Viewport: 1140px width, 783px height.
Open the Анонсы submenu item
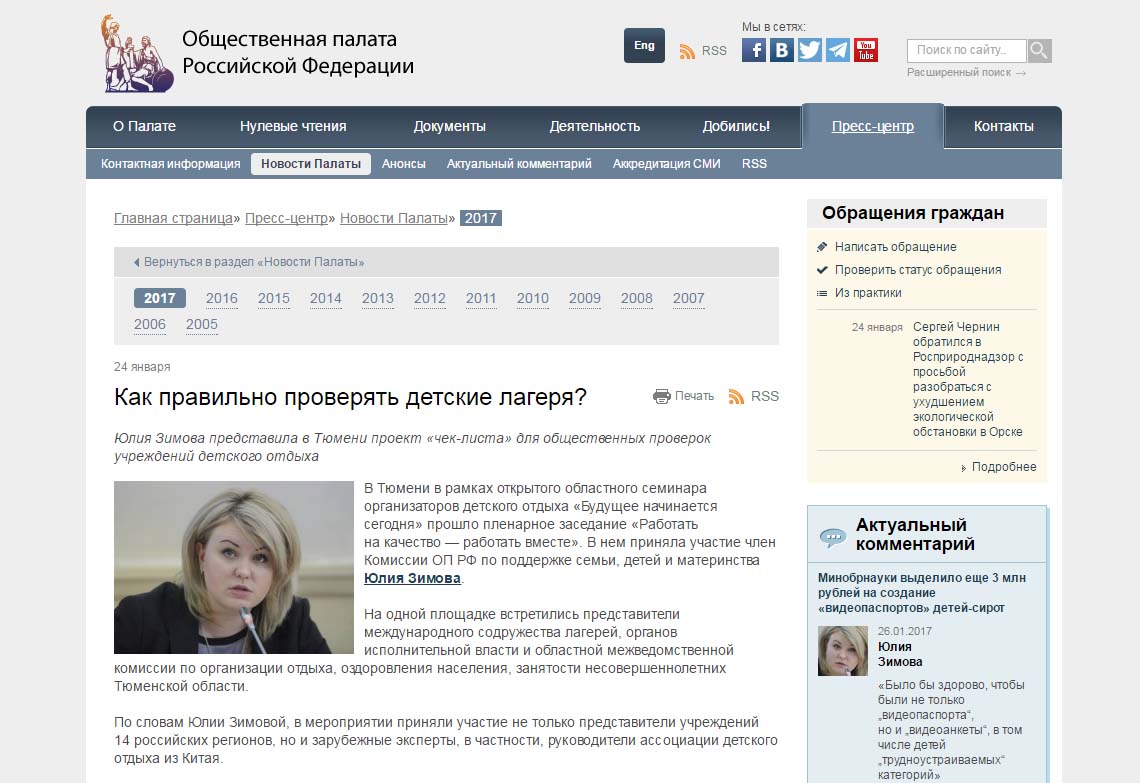(404, 164)
